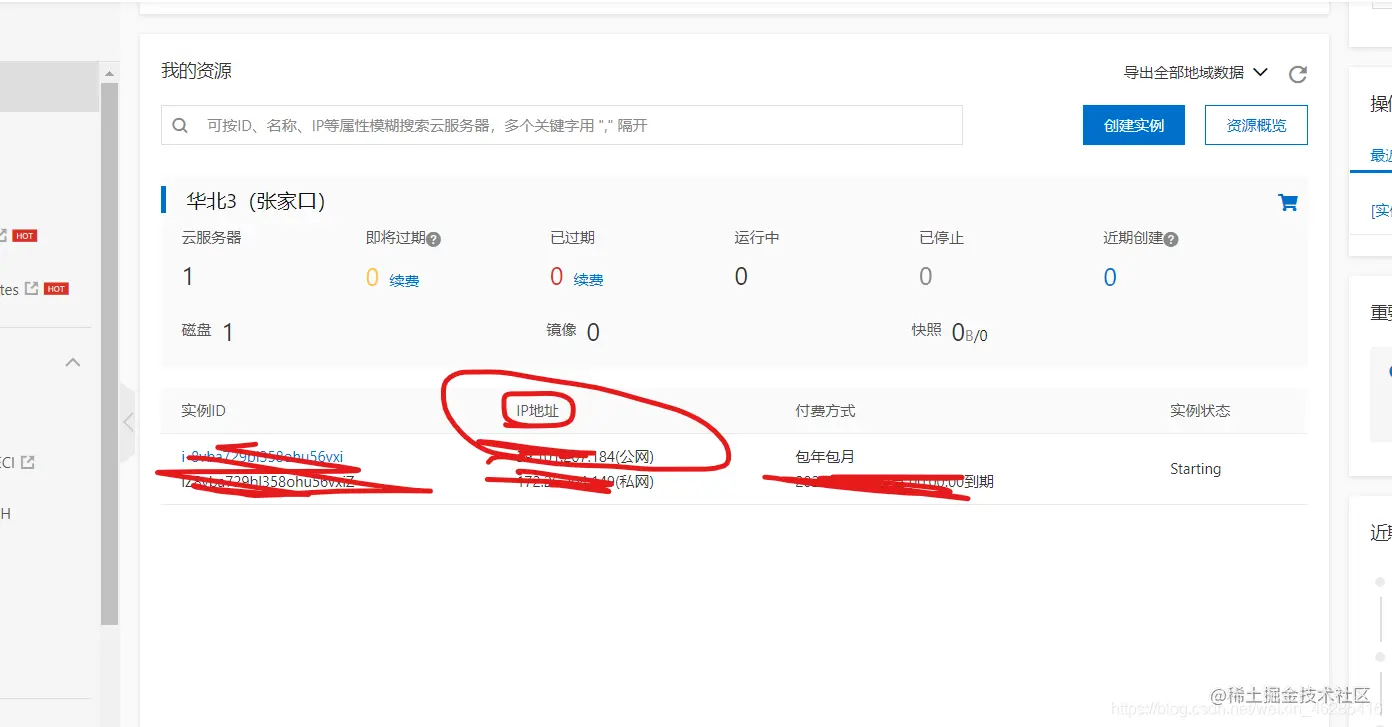Open the 资源概览 page
Image resolution: width=1392 pixels, height=727 pixels.
pos(1255,124)
